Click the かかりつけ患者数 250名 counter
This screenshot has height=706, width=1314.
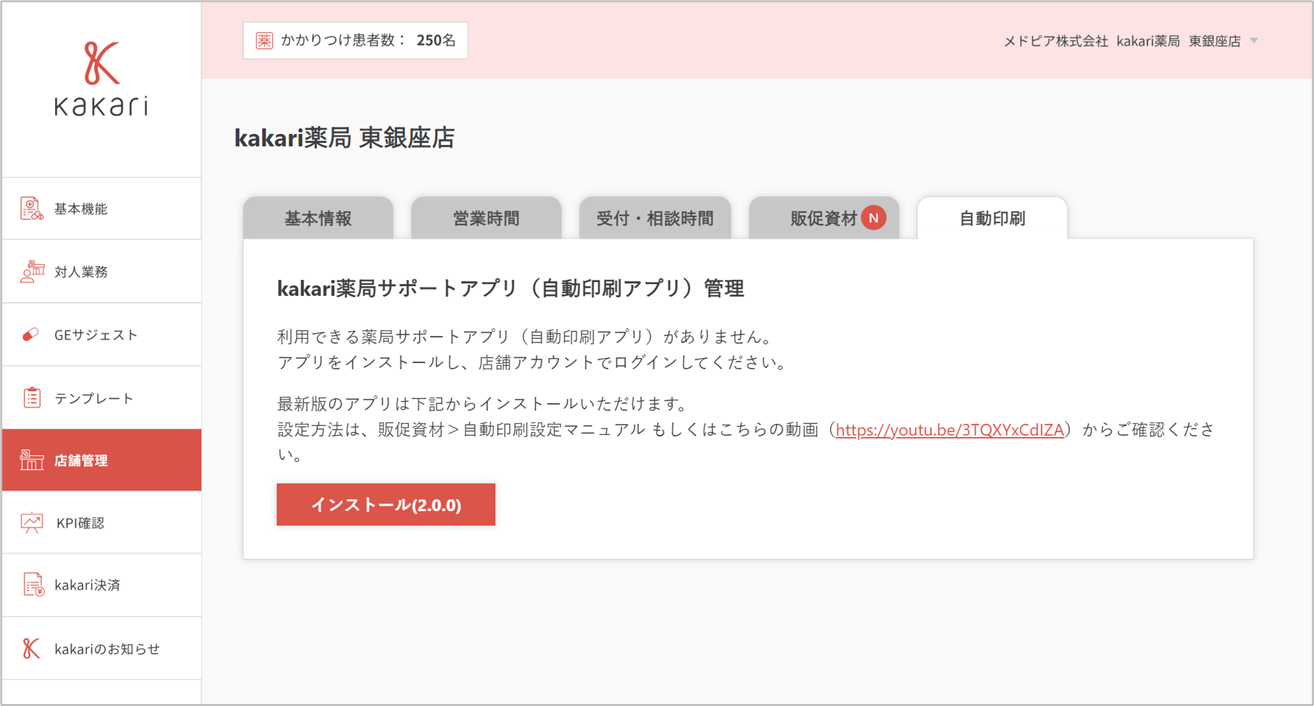355,40
